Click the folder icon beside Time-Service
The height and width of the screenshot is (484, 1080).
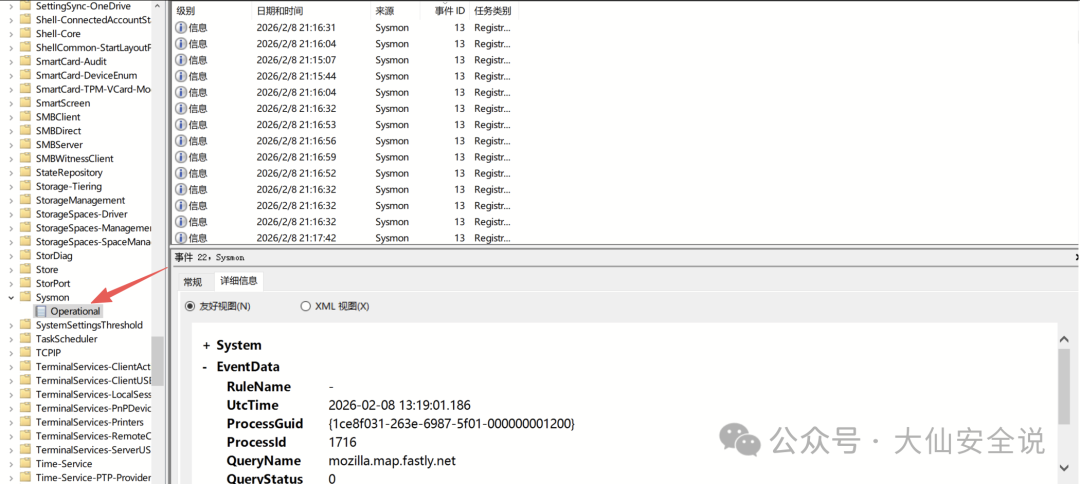pyautogui.click(x=25, y=463)
